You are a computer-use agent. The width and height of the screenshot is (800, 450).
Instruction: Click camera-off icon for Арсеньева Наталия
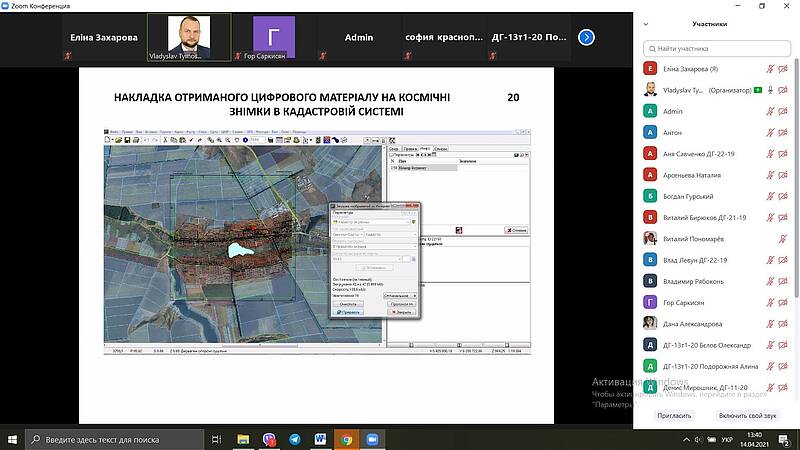tap(783, 175)
